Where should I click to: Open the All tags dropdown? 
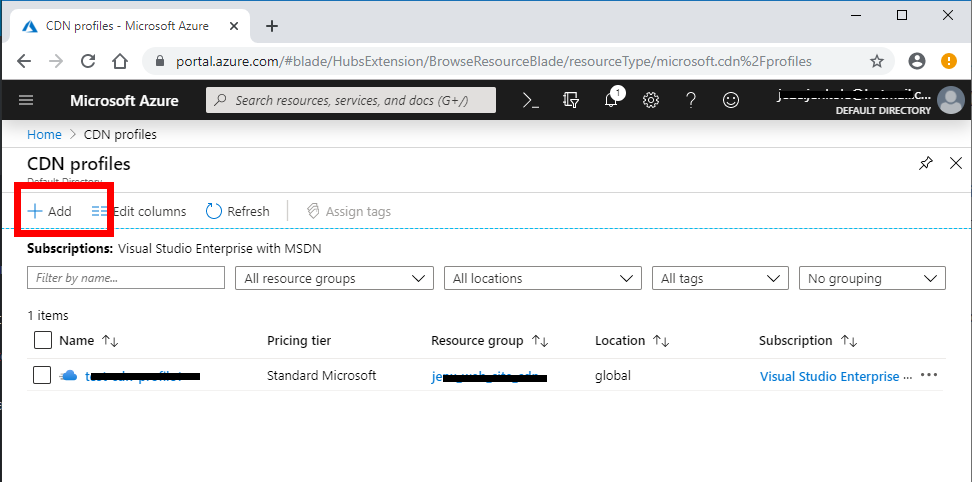[x=720, y=278]
